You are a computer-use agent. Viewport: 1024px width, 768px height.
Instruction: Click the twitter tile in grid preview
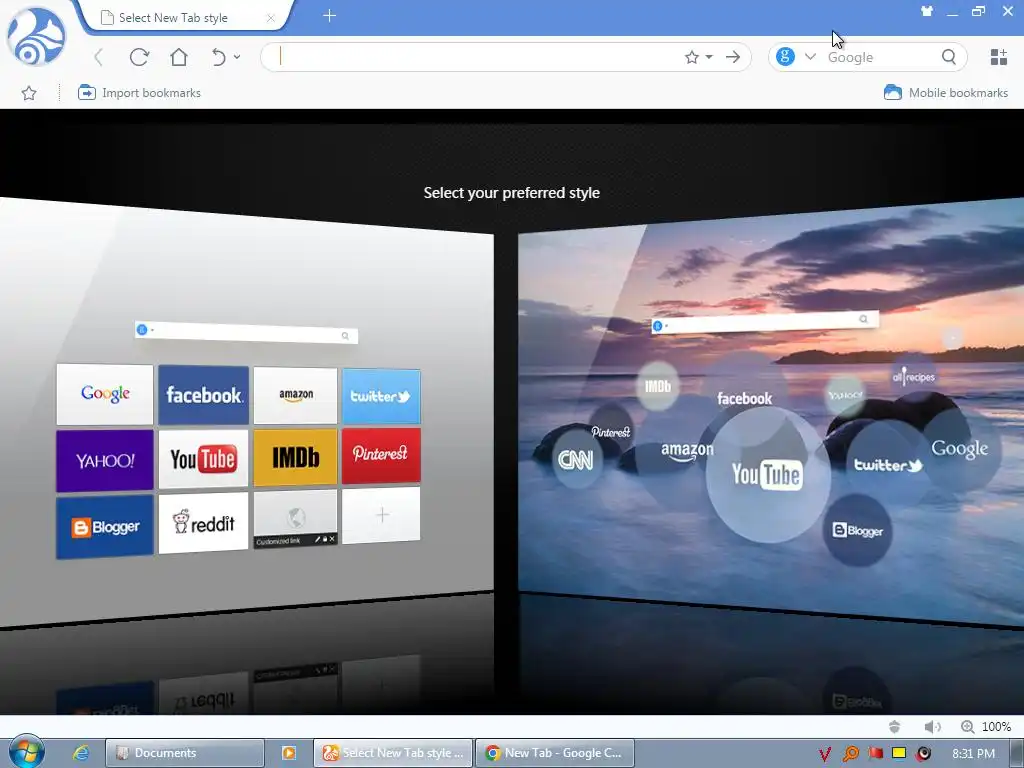[381, 396]
